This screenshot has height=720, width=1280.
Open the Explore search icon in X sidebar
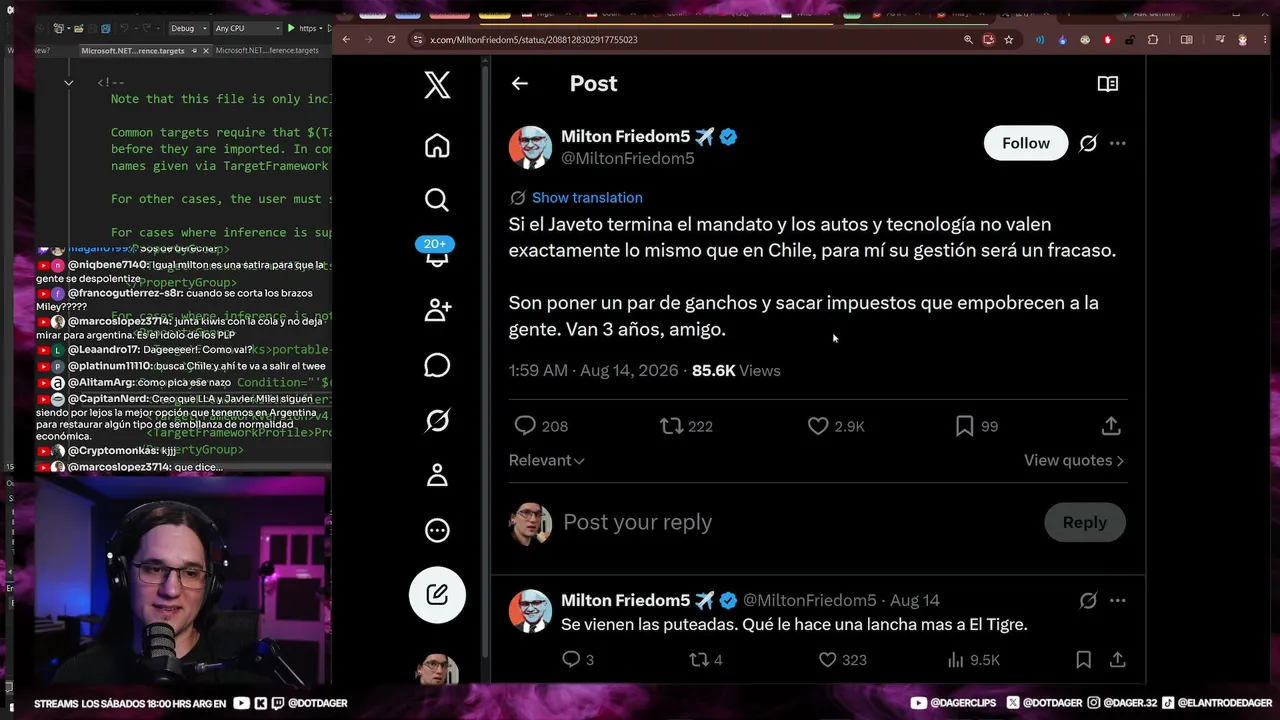pos(437,199)
